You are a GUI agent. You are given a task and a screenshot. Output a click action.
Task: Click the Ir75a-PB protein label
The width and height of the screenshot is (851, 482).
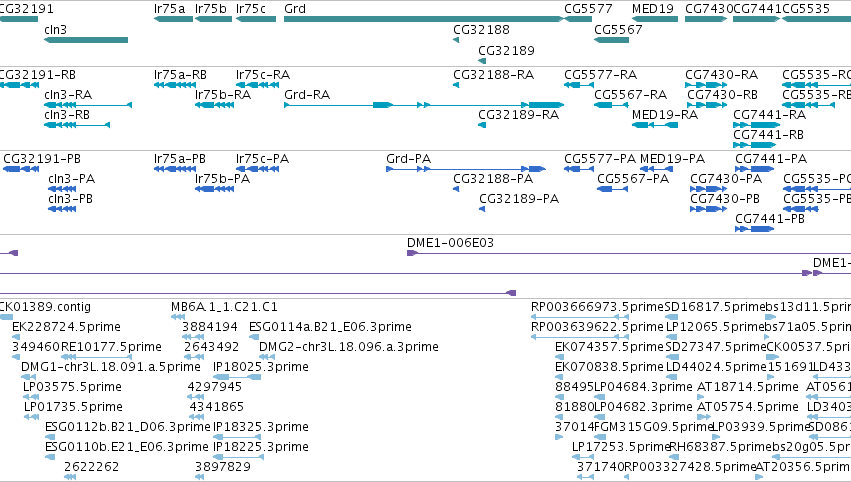180,158
